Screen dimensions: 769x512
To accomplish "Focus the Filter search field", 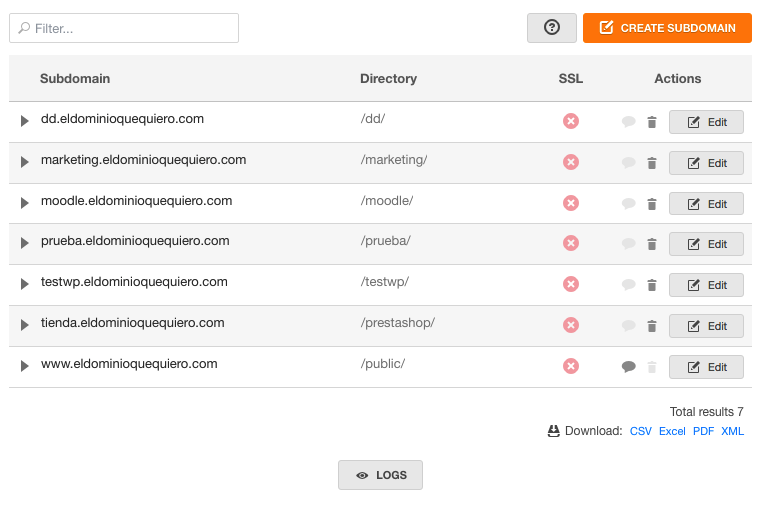I will pyautogui.click(x=124, y=28).
